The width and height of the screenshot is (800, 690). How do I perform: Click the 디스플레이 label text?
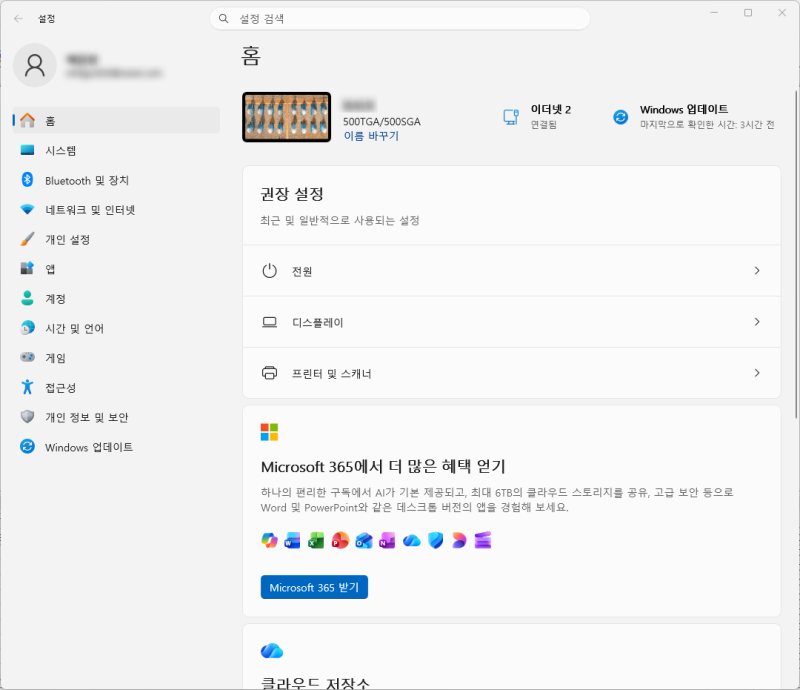(317, 323)
